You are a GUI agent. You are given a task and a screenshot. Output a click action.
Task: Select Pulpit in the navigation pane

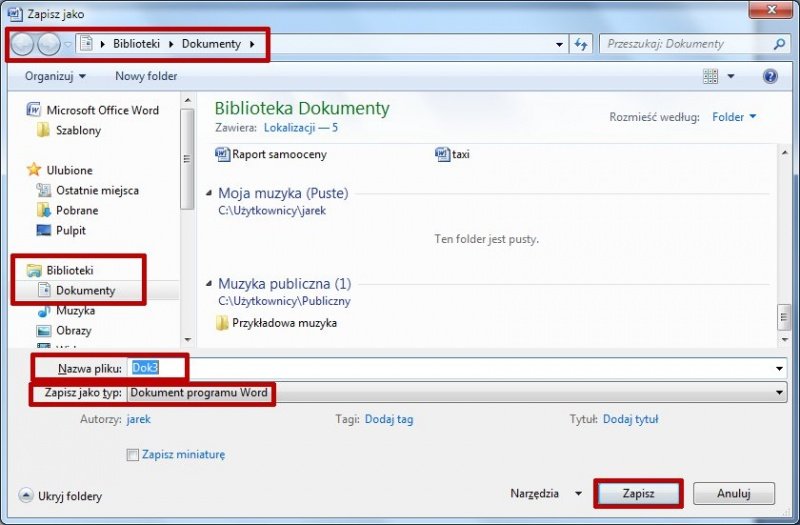pyautogui.click(x=71, y=230)
